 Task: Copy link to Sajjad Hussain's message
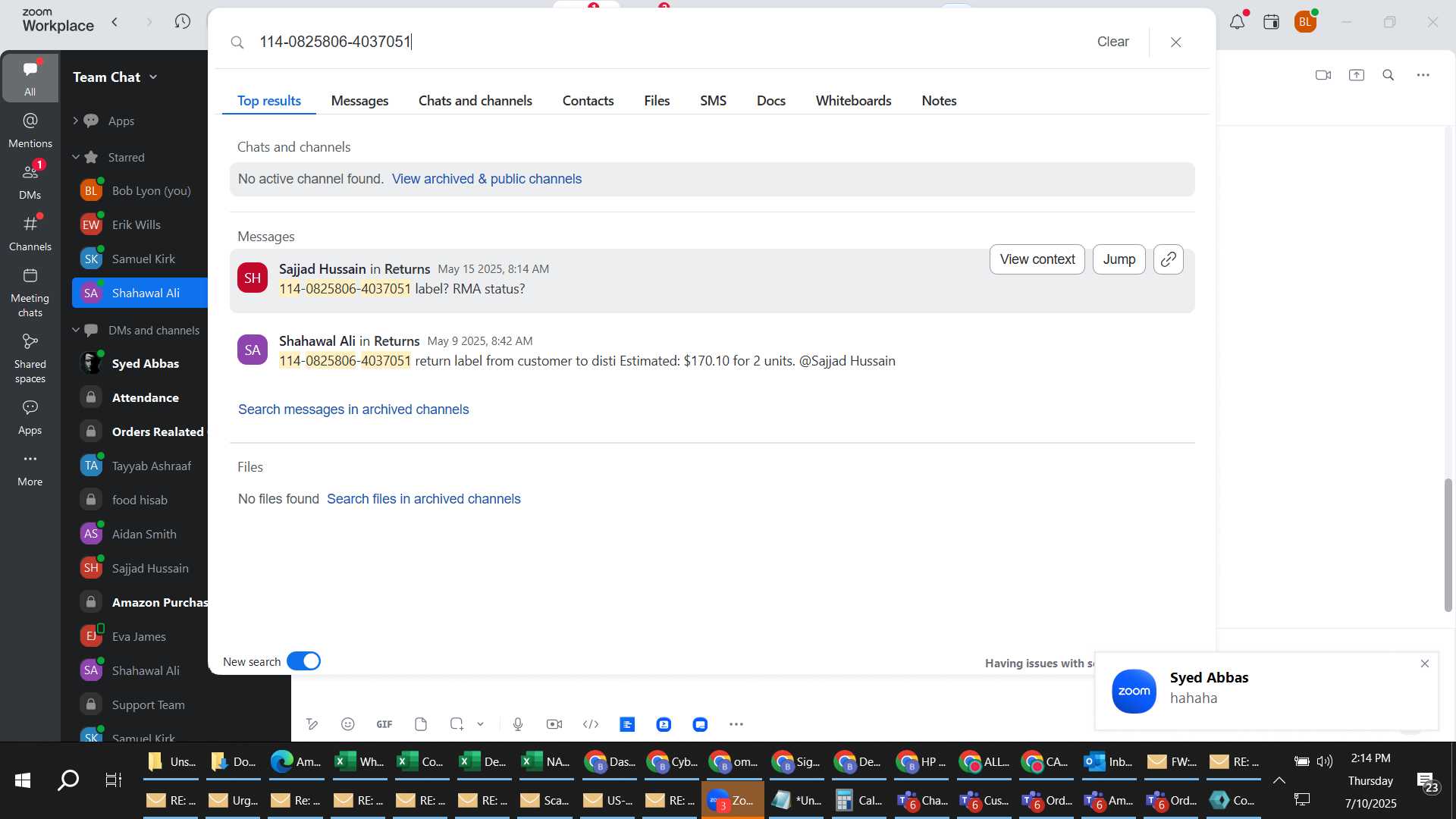point(1169,259)
